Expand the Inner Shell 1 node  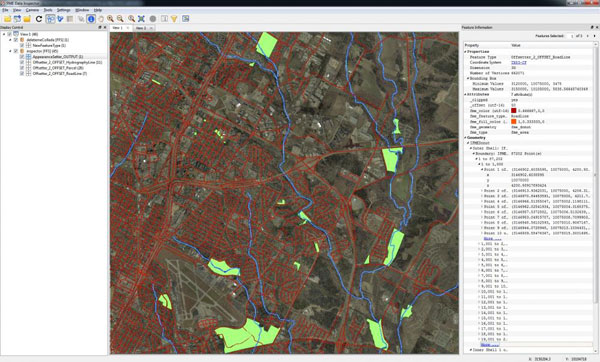coord(471,350)
